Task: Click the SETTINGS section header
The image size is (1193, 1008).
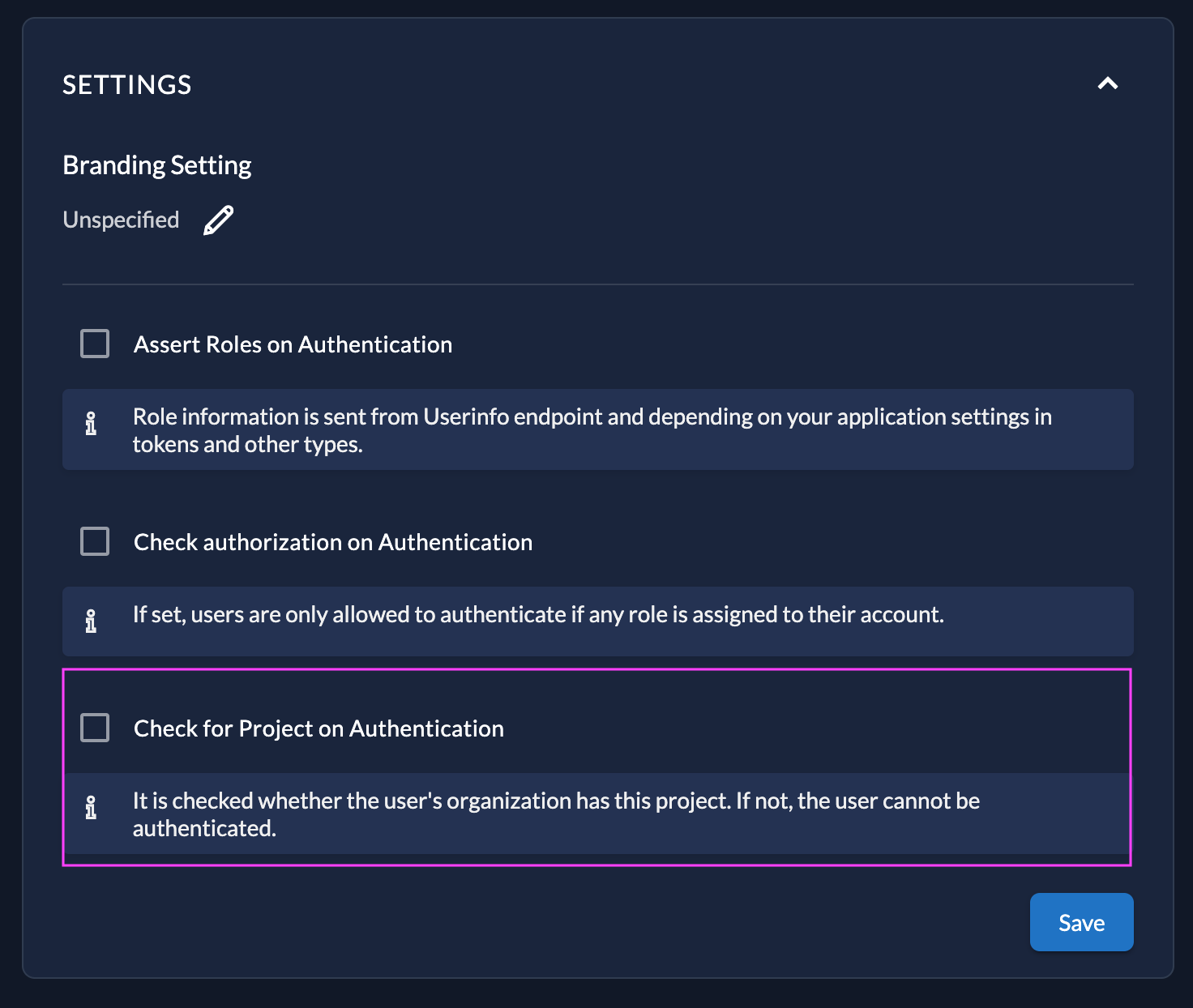Action: pos(127,84)
